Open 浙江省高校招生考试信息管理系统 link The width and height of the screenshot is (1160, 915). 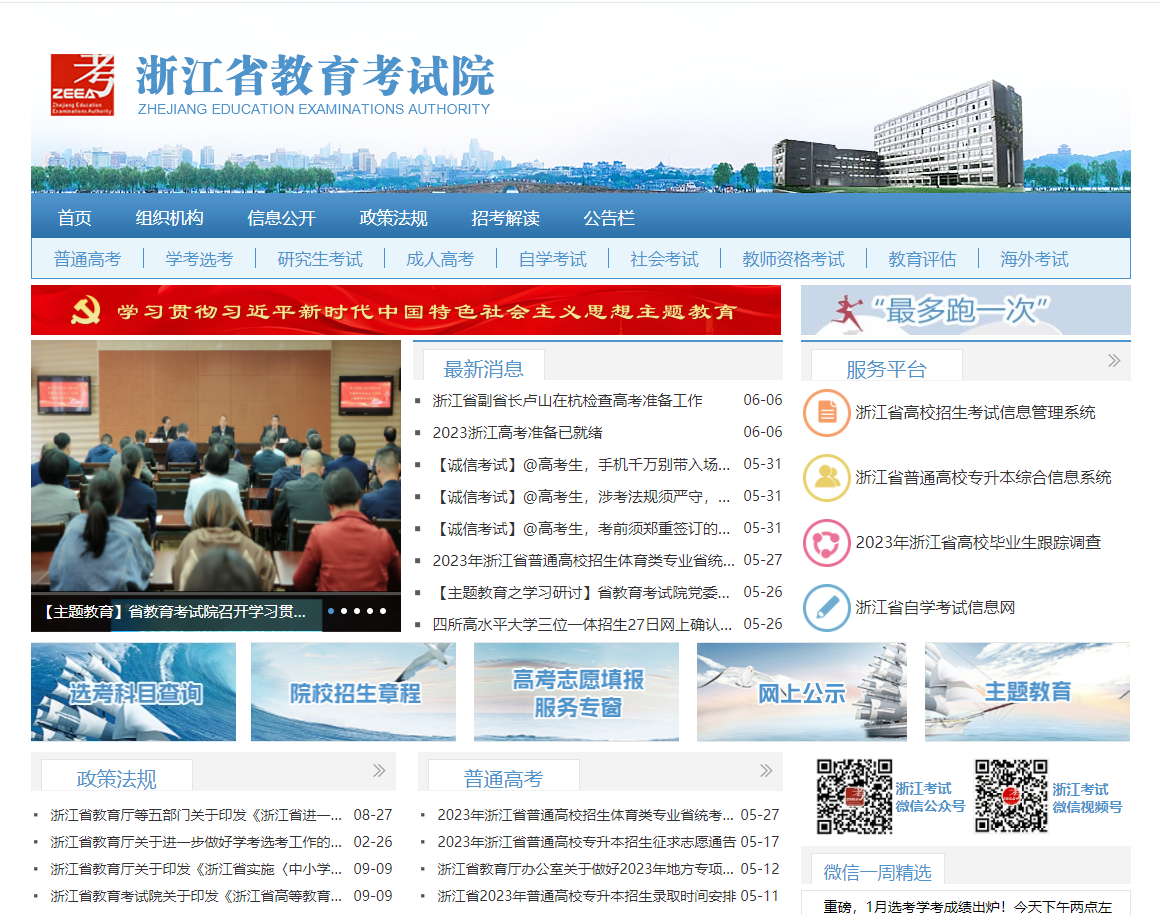tap(975, 413)
